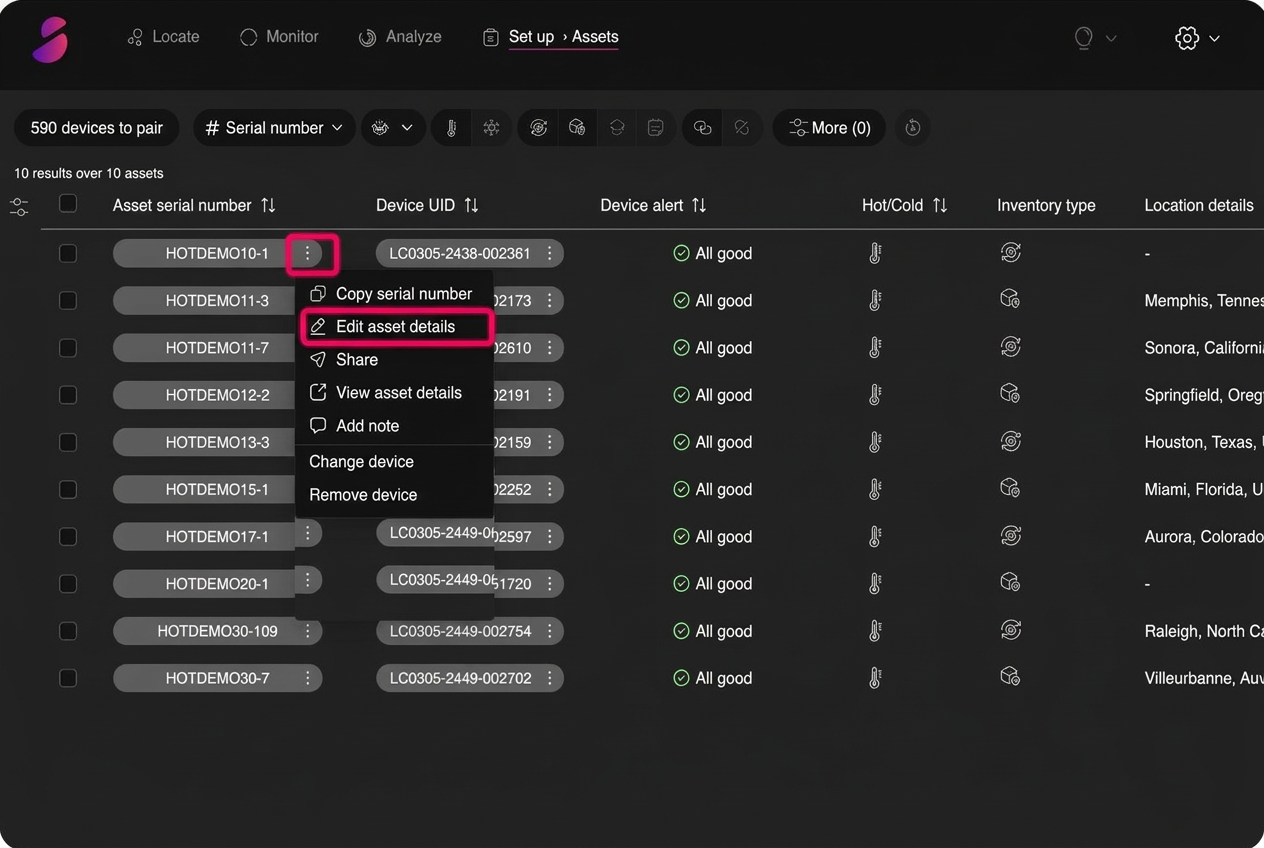Check the HOTDEMO17-1 row checkbox
This screenshot has height=848, width=1264.
point(68,536)
